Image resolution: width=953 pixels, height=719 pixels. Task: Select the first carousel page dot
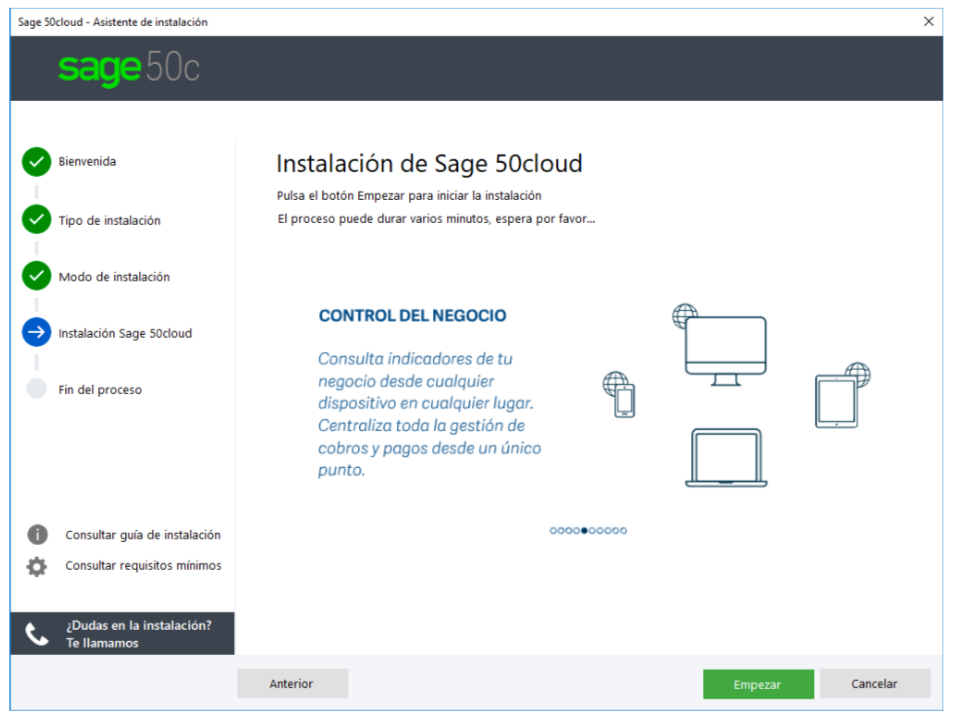click(553, 531)
